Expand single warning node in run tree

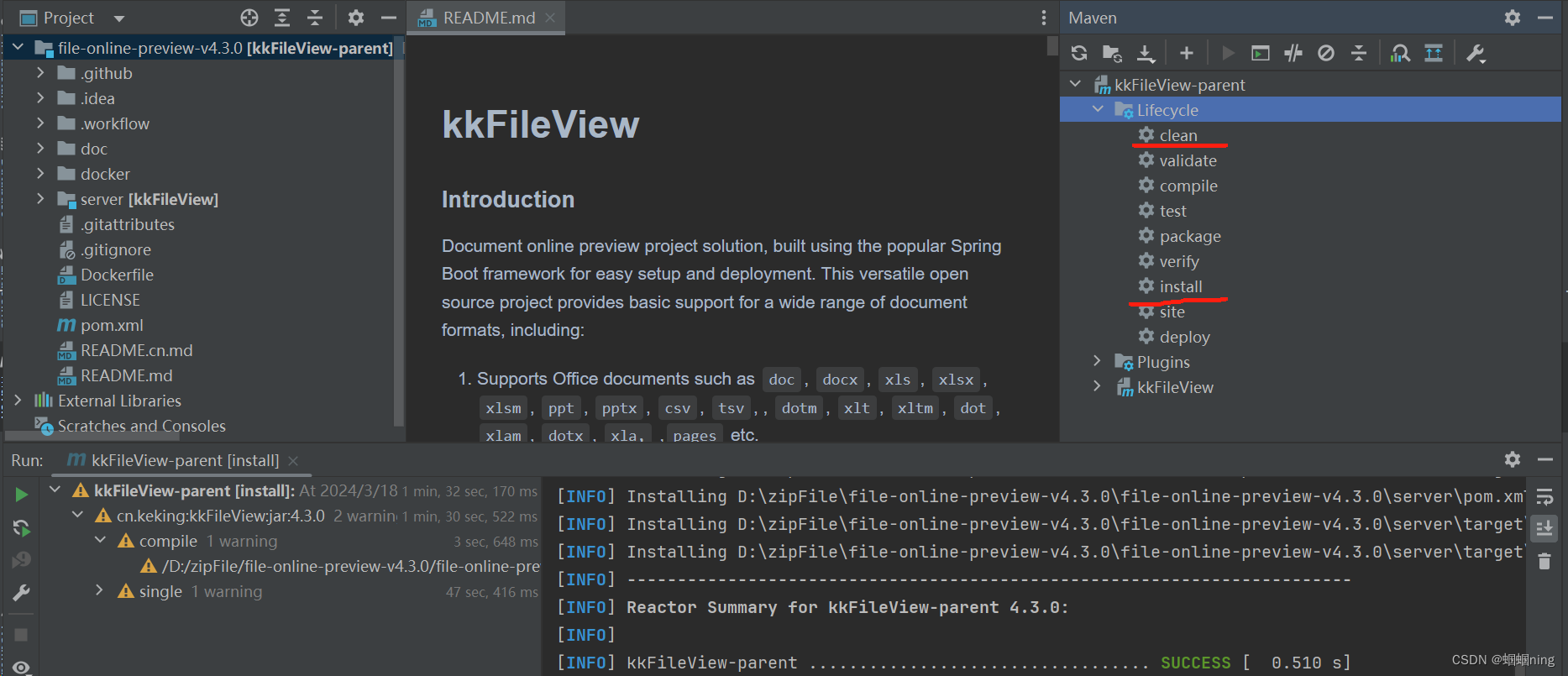click(x=100, y=591)
